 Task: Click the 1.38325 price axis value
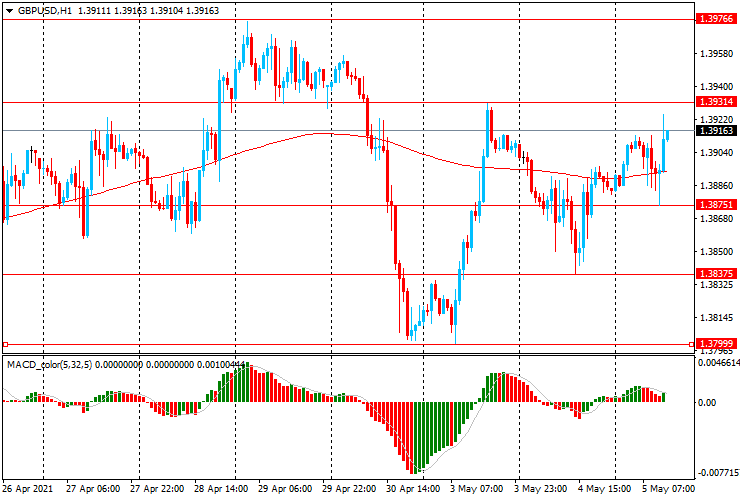click(717, 285)
